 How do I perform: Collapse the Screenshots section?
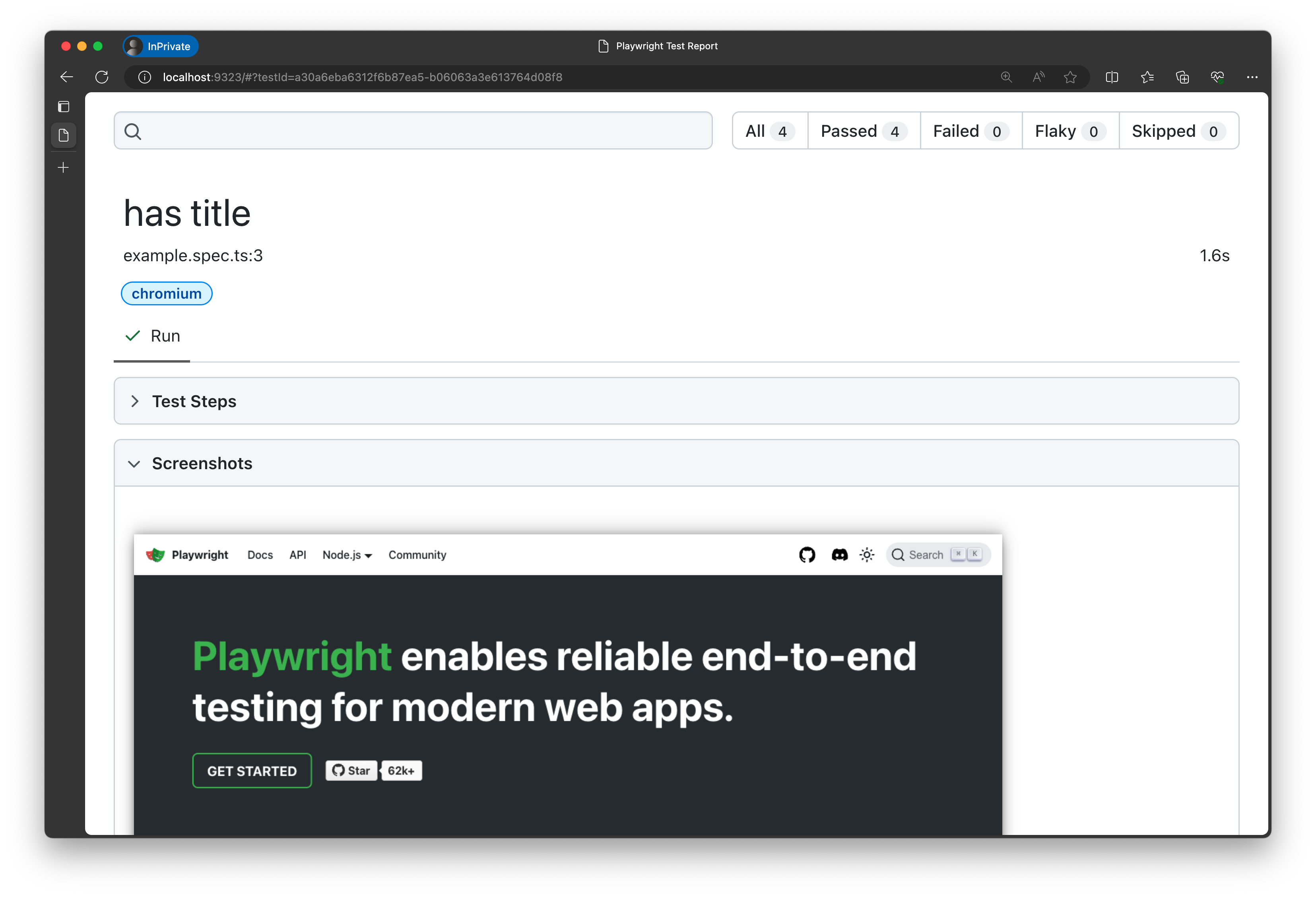[x=202, y=464]
